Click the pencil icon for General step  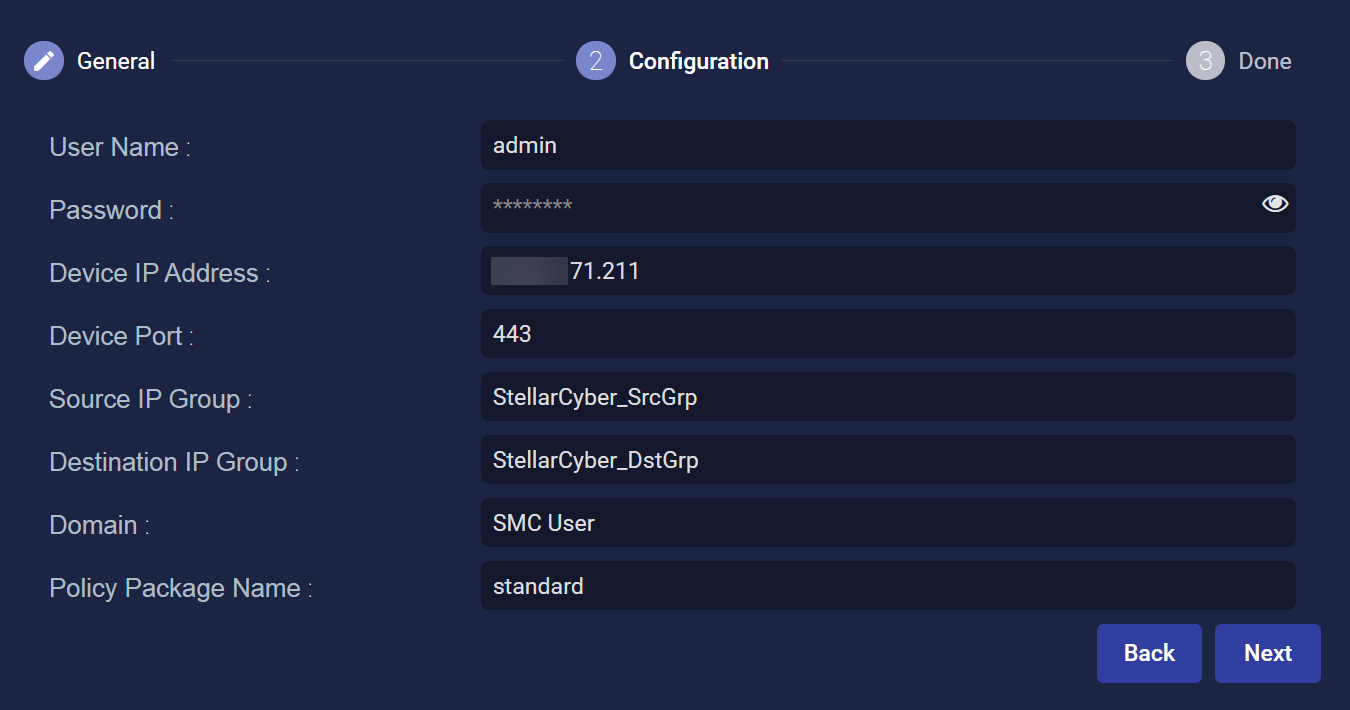[44, 61]
